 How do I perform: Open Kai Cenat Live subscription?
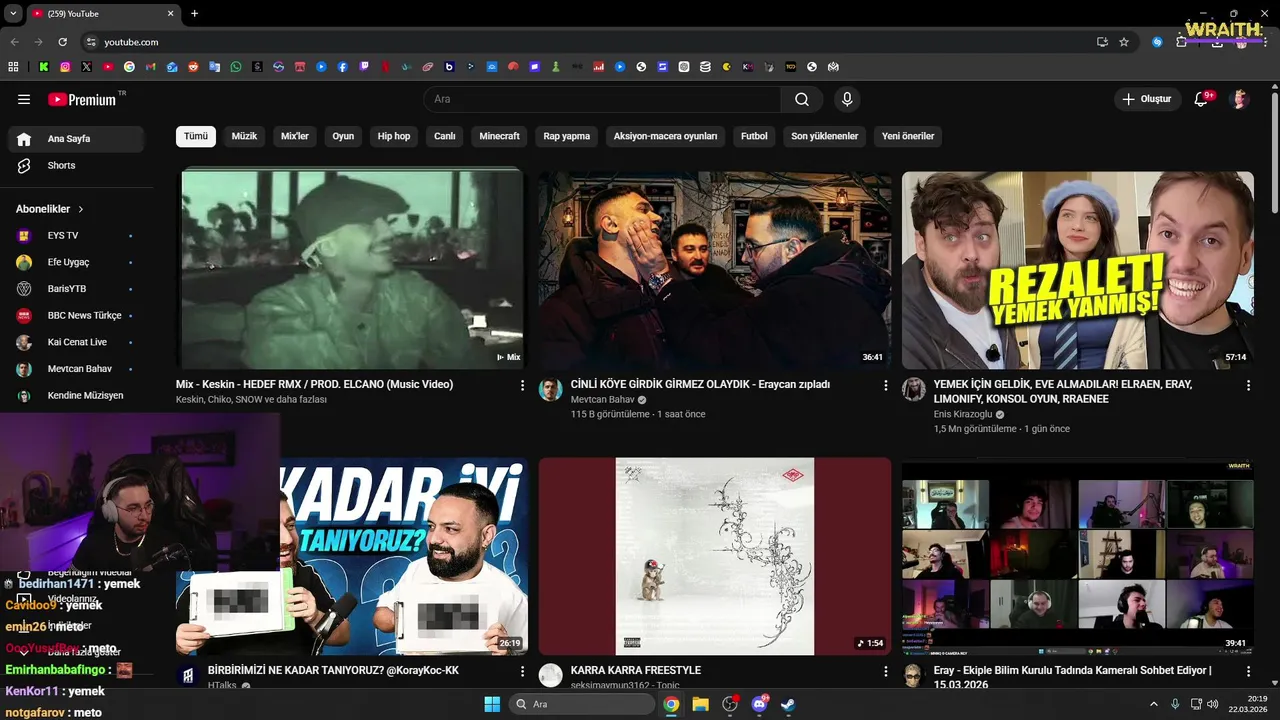(76, 342)
